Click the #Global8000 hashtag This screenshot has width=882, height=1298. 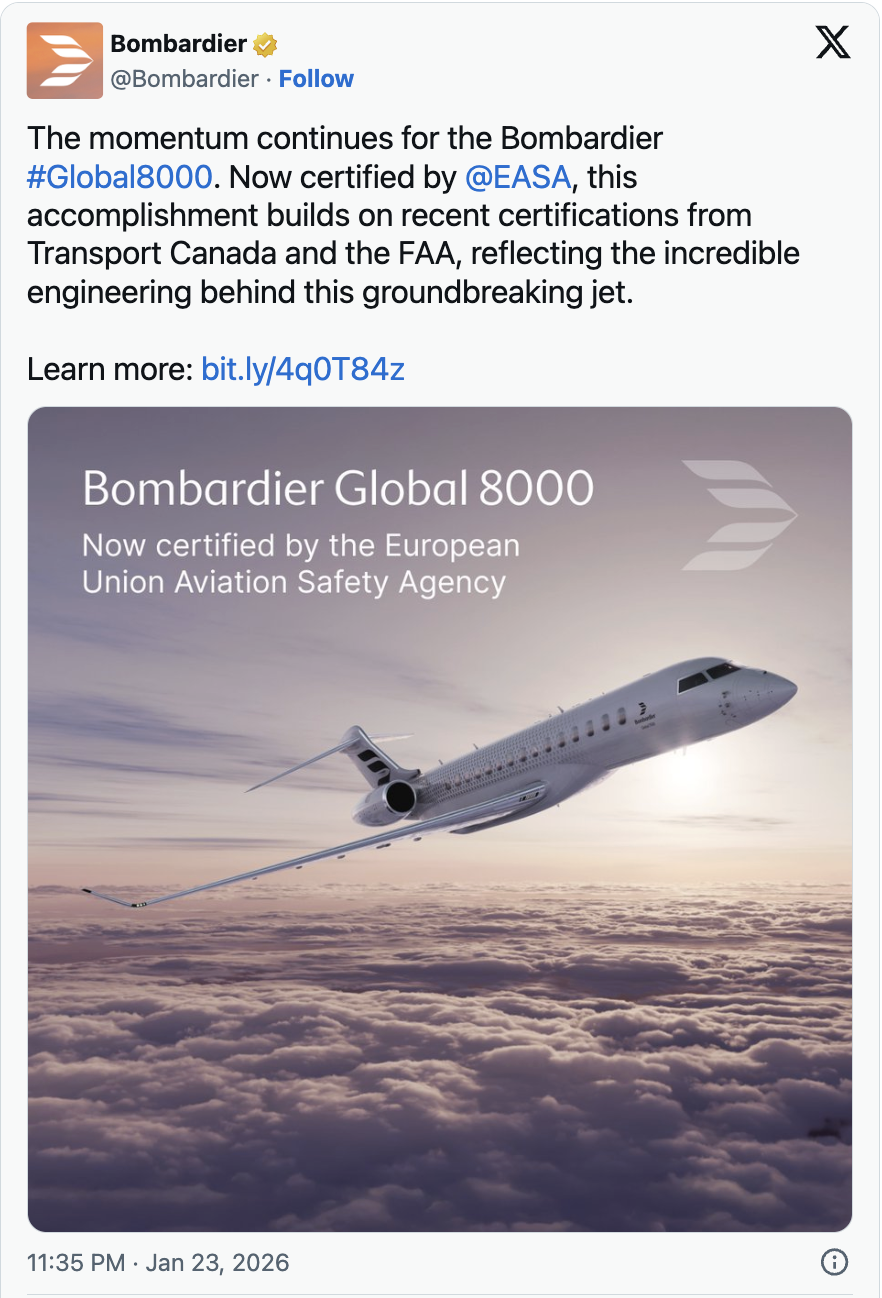119,177
